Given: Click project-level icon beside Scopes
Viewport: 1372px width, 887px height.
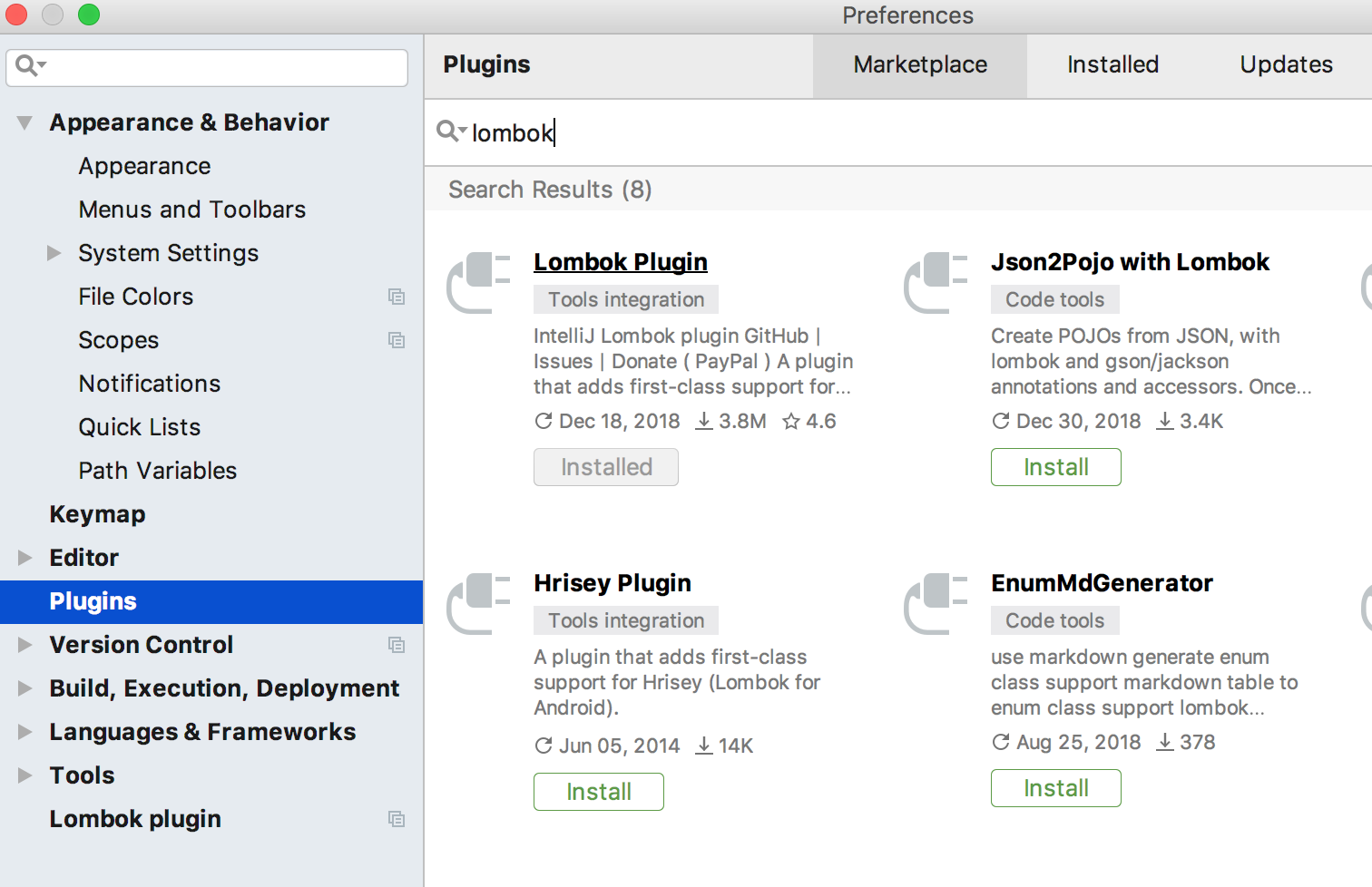Looking at the screenshot, I should 397,340.
